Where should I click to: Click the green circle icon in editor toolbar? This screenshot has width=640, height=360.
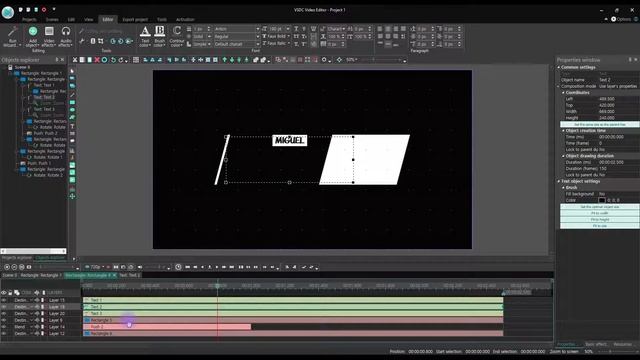click(x=104, y=60)
